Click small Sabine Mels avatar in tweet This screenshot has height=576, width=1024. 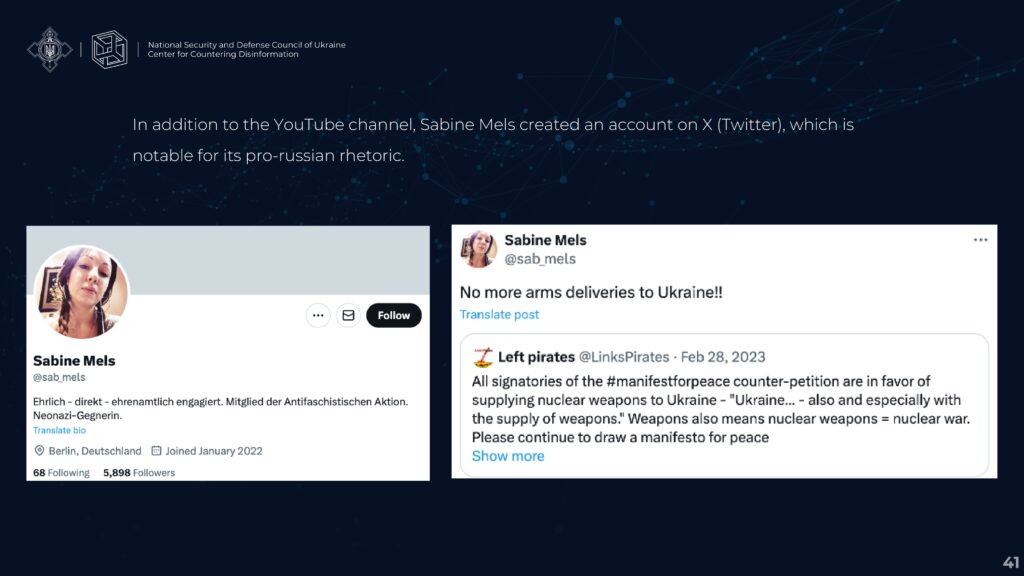(x=478, y=249)
